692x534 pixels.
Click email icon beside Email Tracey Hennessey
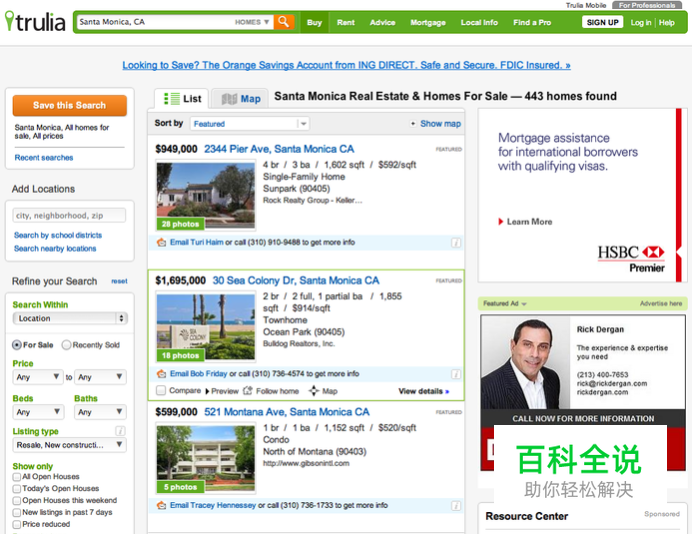[162, 505]
